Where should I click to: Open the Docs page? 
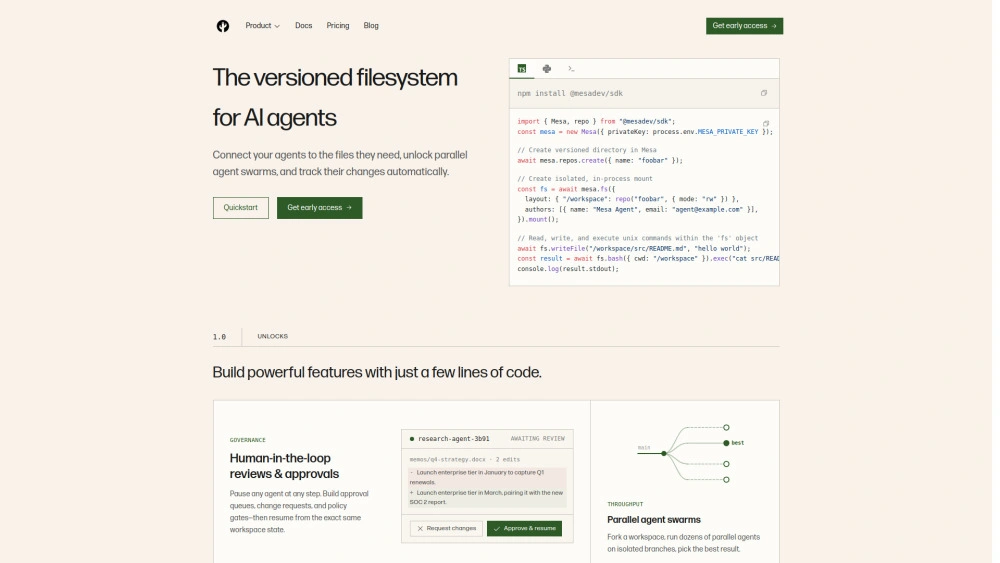304,26
